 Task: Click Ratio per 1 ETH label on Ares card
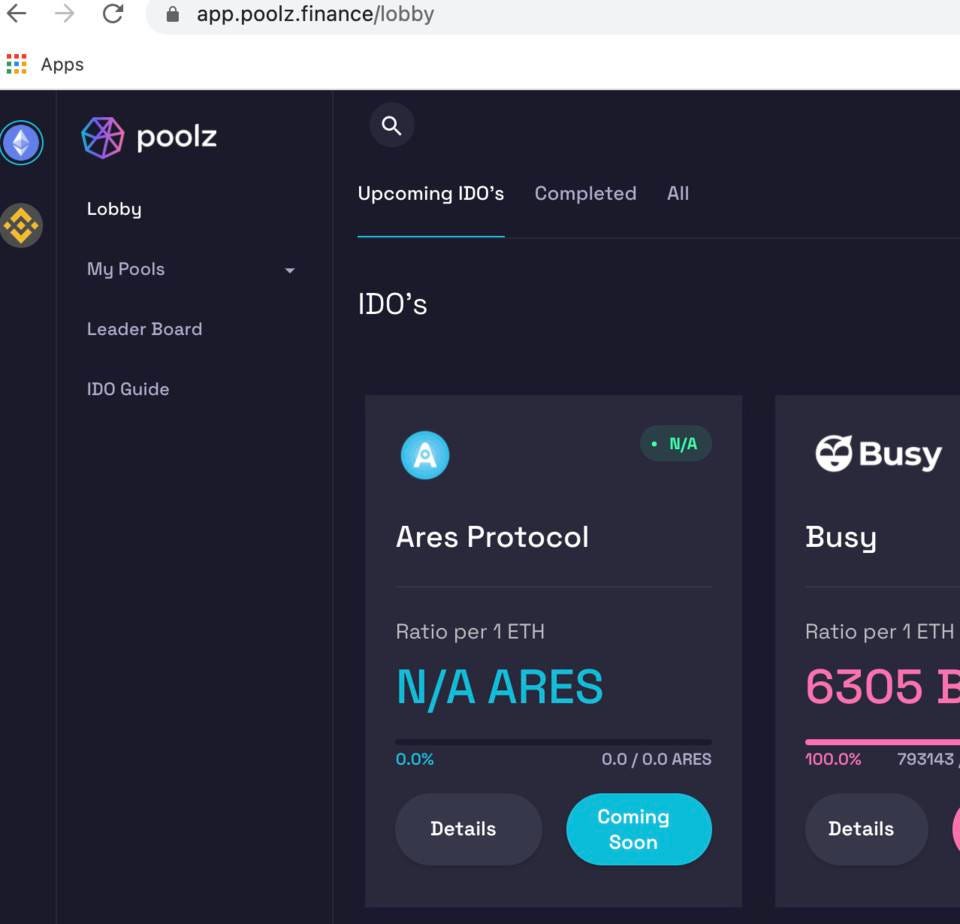(x=470, y=631)
